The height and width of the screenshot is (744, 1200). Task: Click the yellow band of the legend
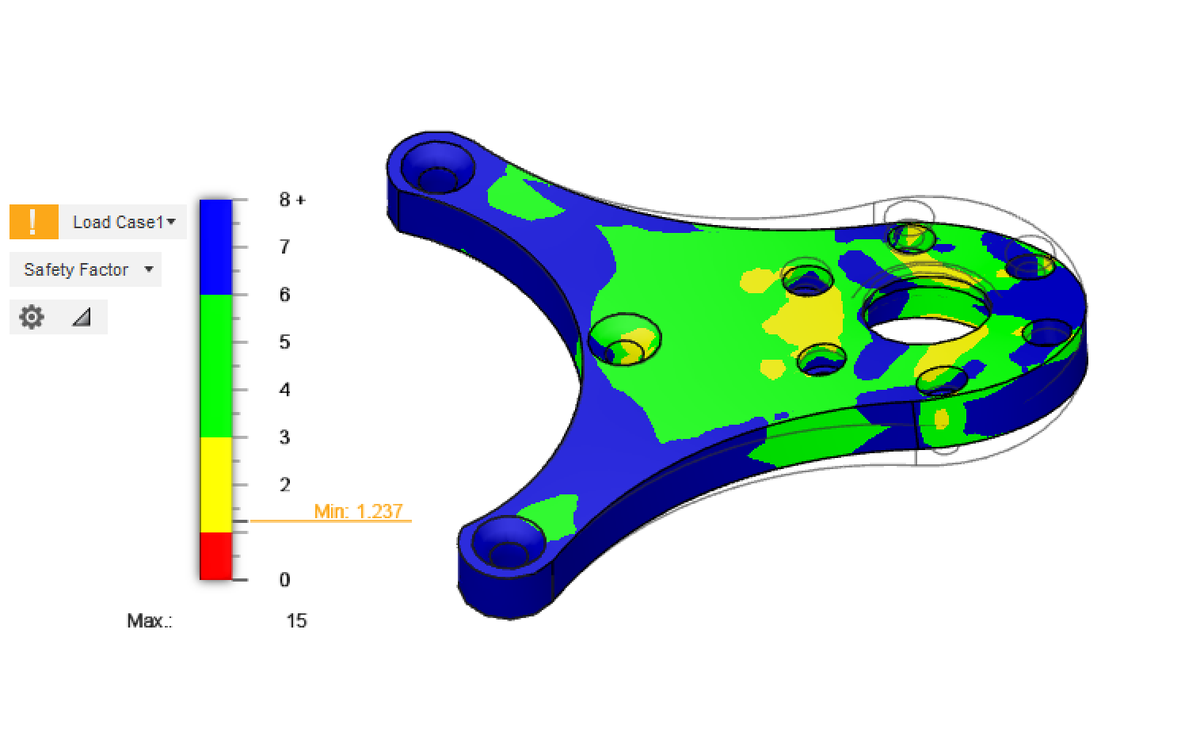[x=216, y=484]
